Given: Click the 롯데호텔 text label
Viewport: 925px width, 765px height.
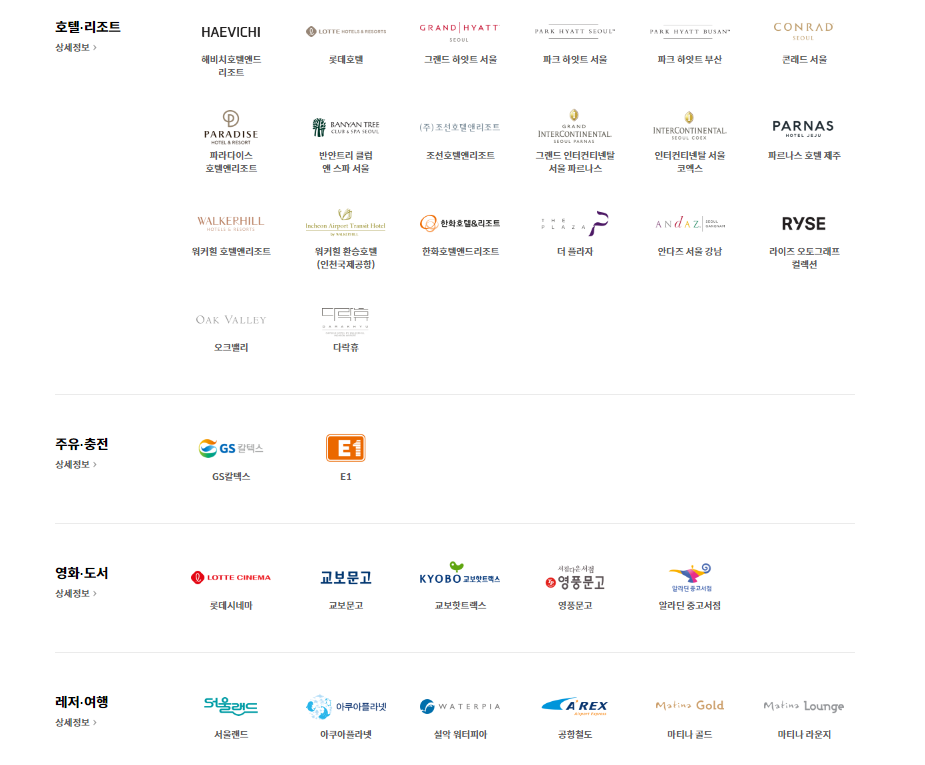Looking at the screenshot, I should coord(346,60).
